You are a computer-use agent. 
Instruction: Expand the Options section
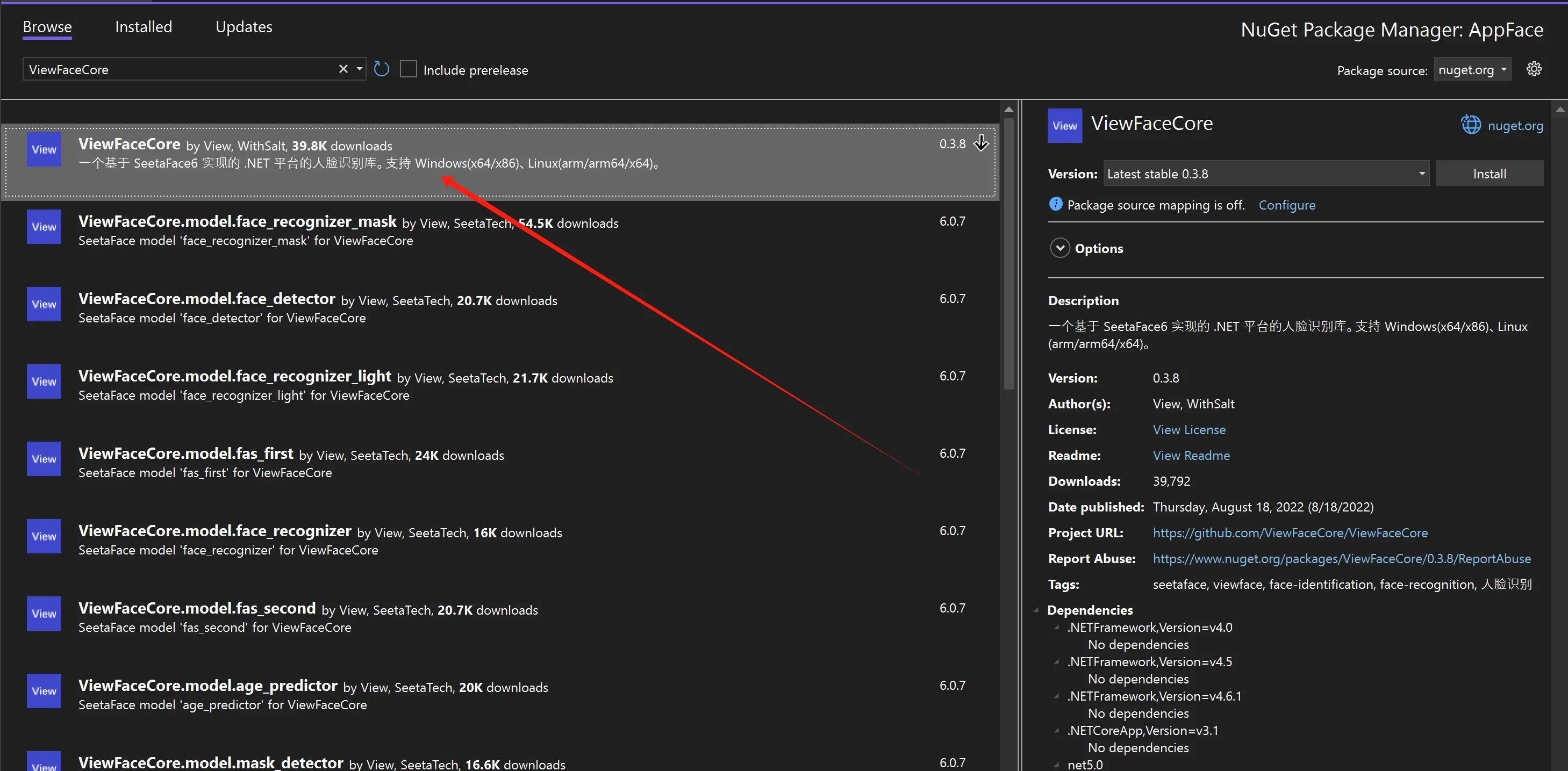click(1059, 248)
